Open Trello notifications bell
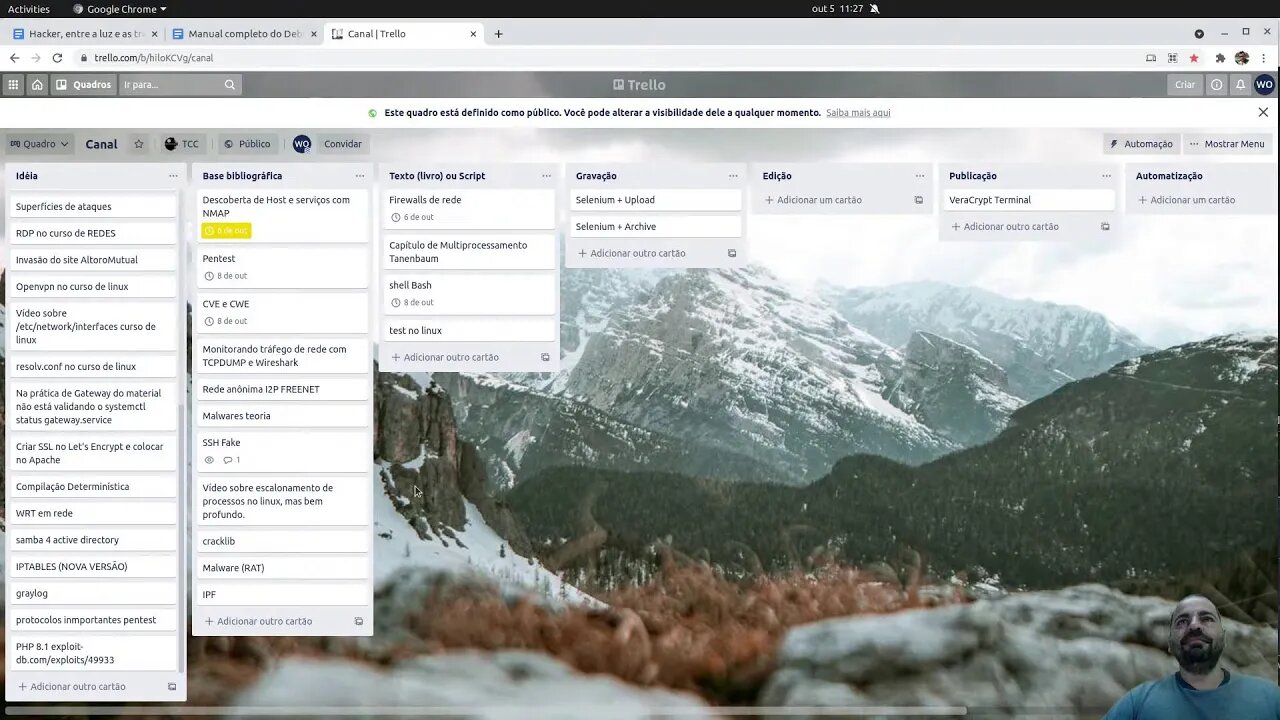Viewport: 1280px width, 720px height. click(x=1240, y=85)
